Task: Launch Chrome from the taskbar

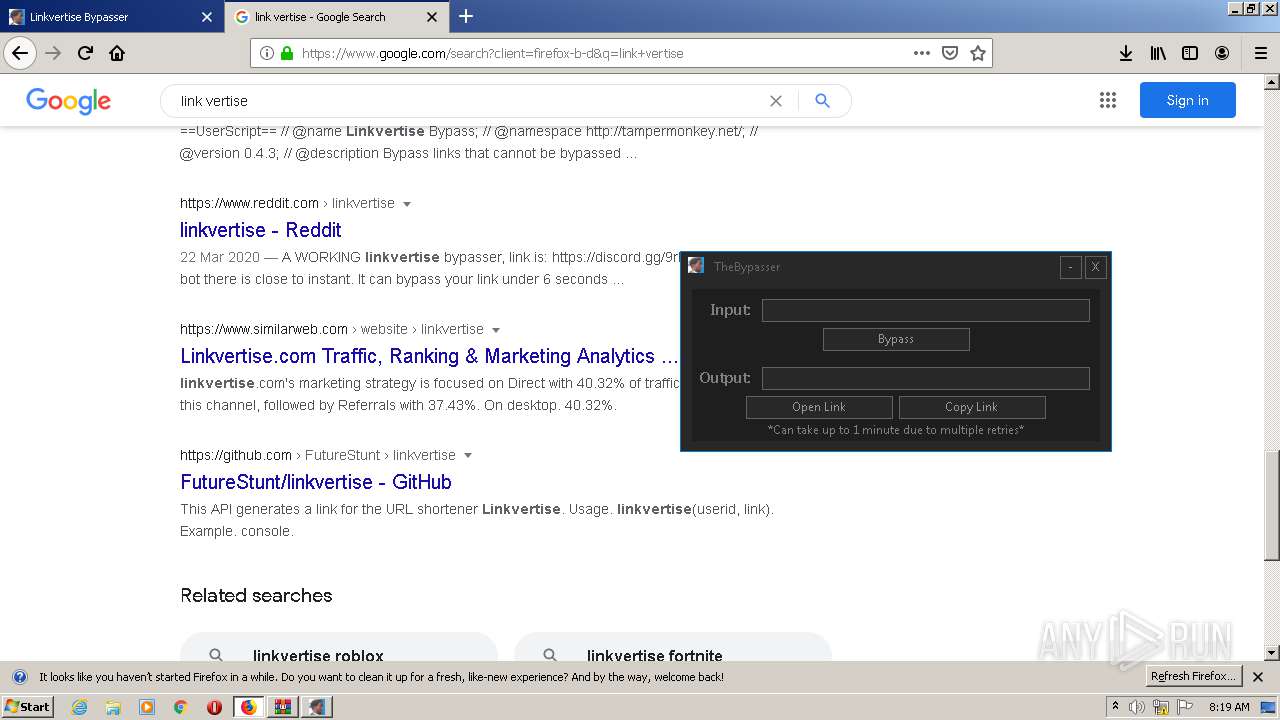Action: pyautogui.click(x=180, y=707)
